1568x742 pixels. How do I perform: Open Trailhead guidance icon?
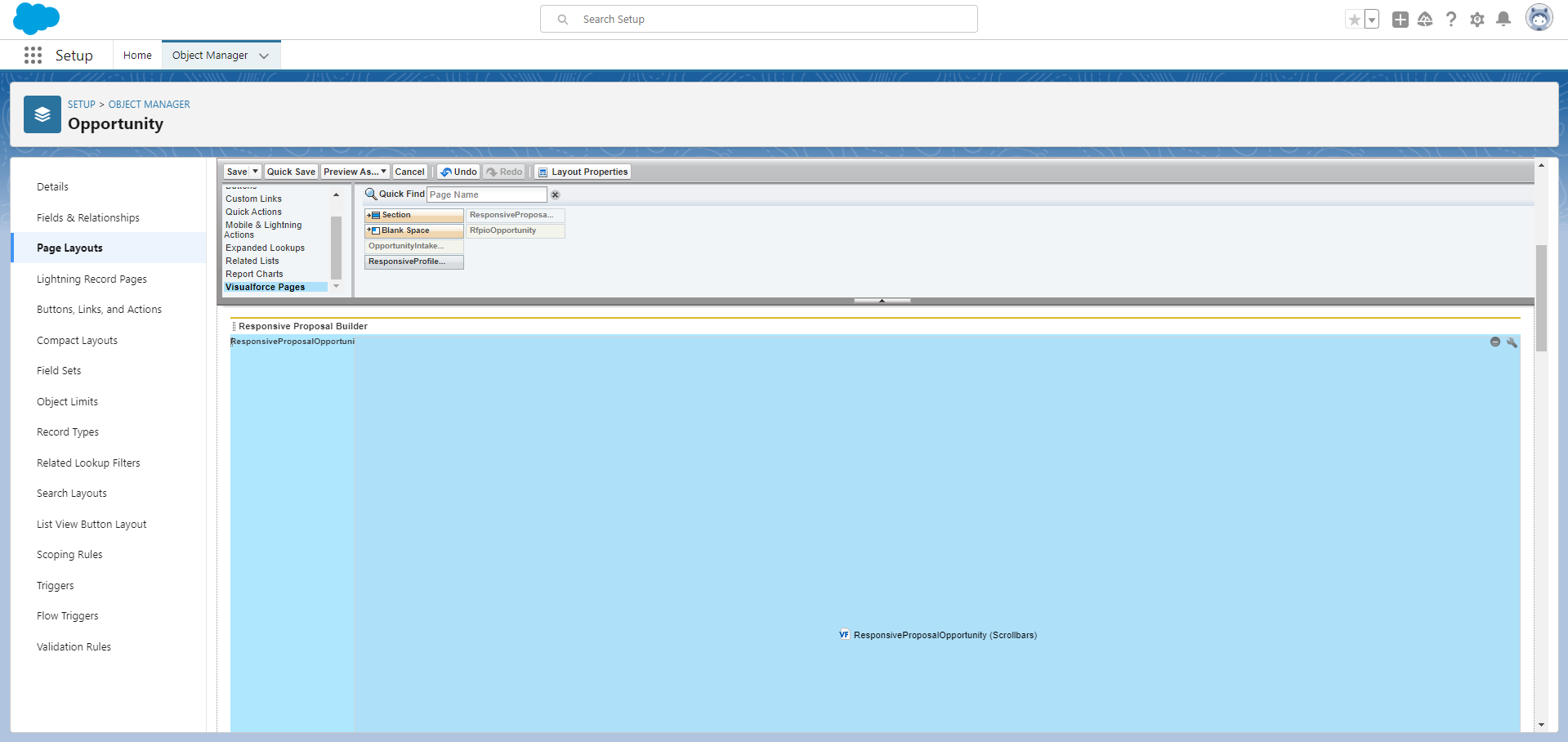[x=1425, y=20]
